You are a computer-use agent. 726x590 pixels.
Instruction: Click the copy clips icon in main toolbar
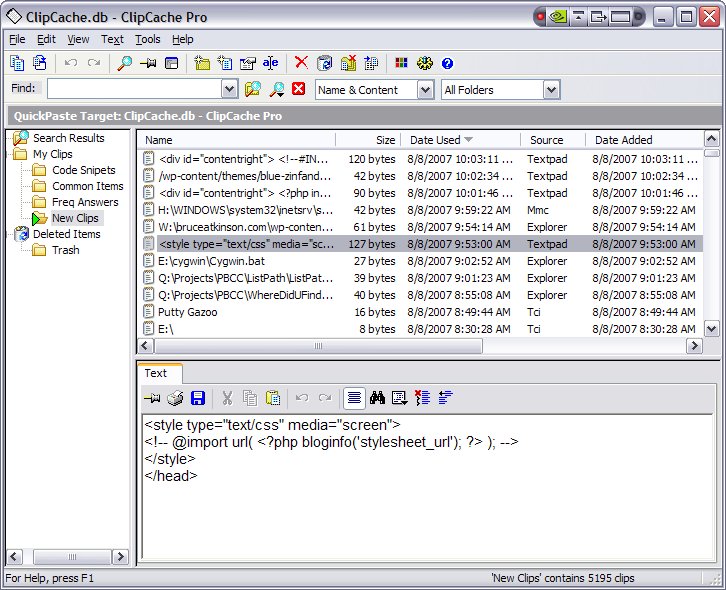click(x=17, y=63)
